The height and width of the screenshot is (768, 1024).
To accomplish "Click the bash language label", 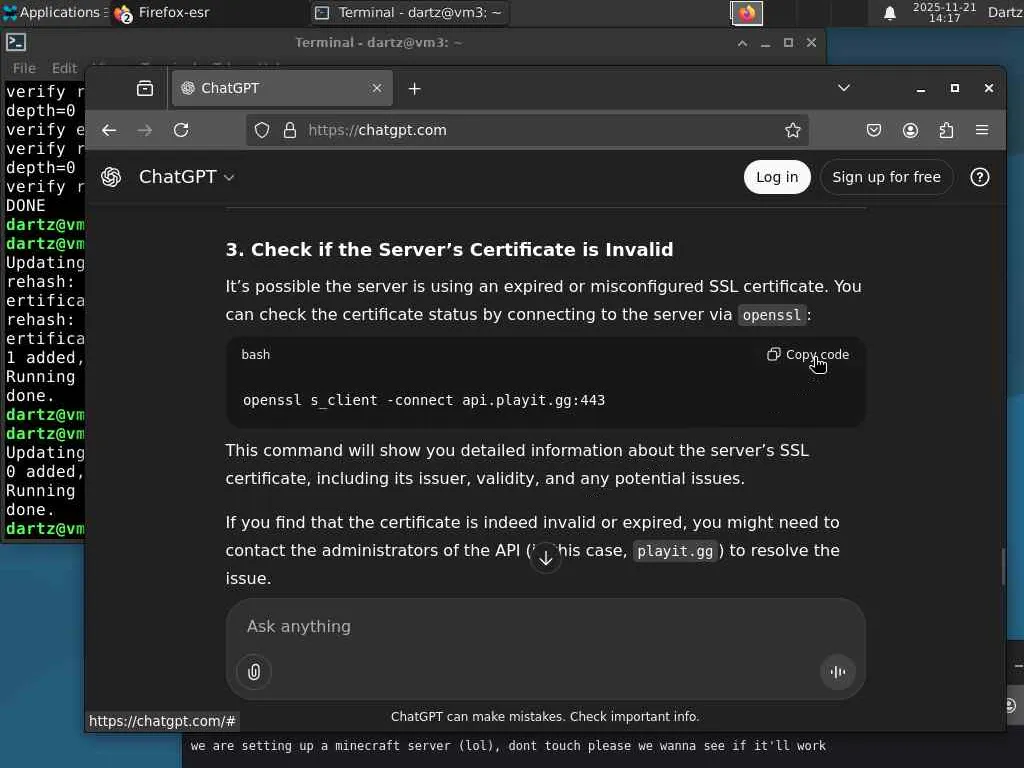I will [x=255, y=355].
